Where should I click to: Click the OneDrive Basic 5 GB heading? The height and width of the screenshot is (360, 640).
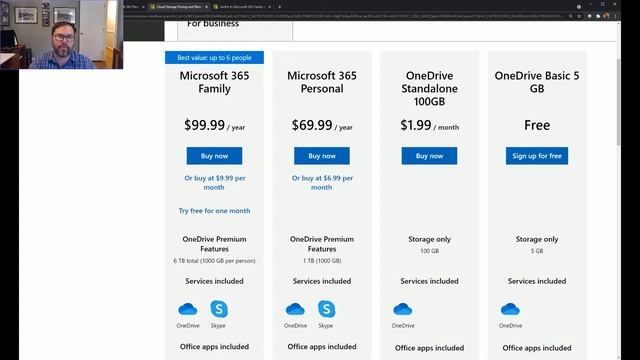coord(537,82)
